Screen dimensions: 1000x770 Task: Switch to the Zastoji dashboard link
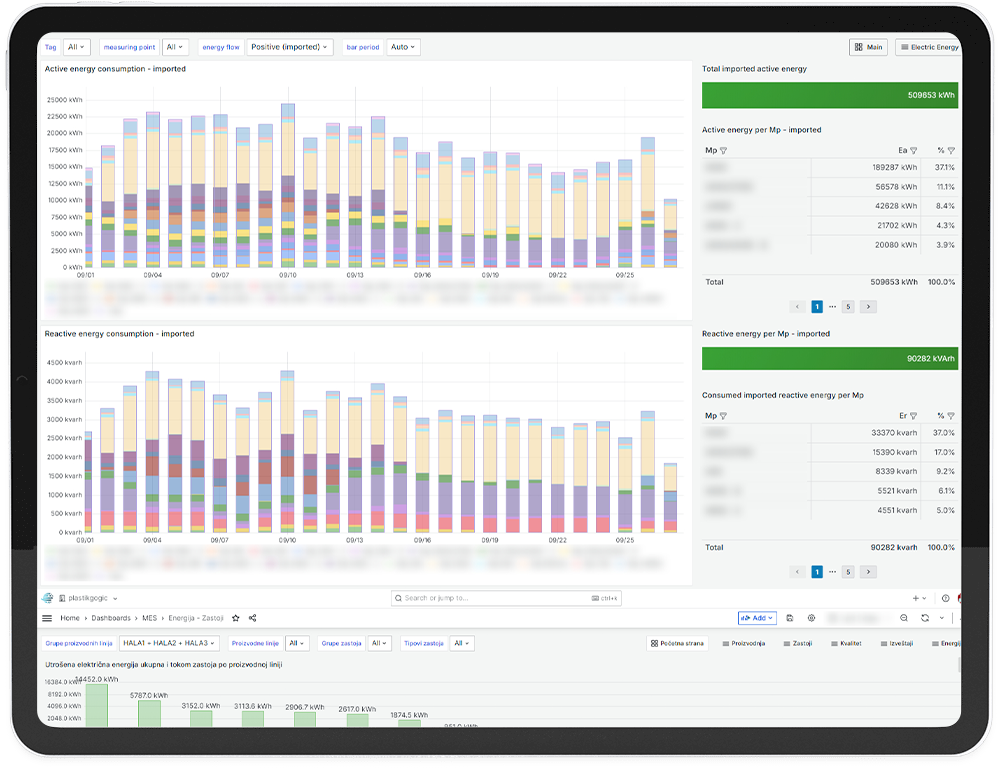tap(797, 643)
